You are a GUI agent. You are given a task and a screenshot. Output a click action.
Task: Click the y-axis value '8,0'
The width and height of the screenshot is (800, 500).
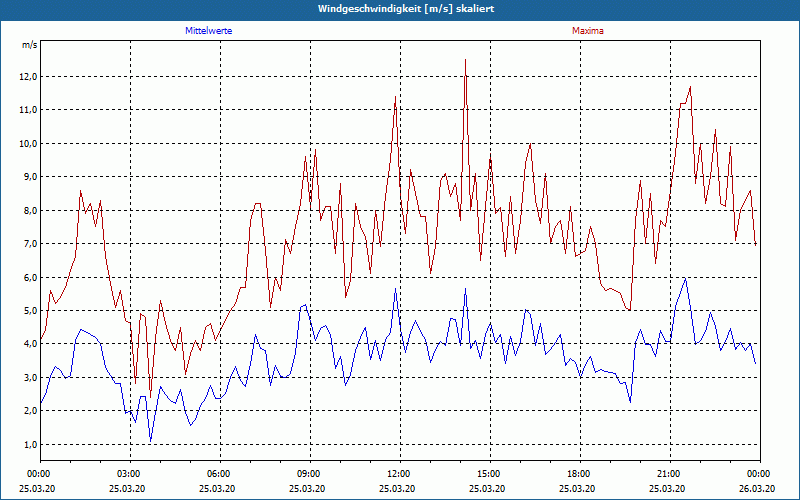(30, 210)
